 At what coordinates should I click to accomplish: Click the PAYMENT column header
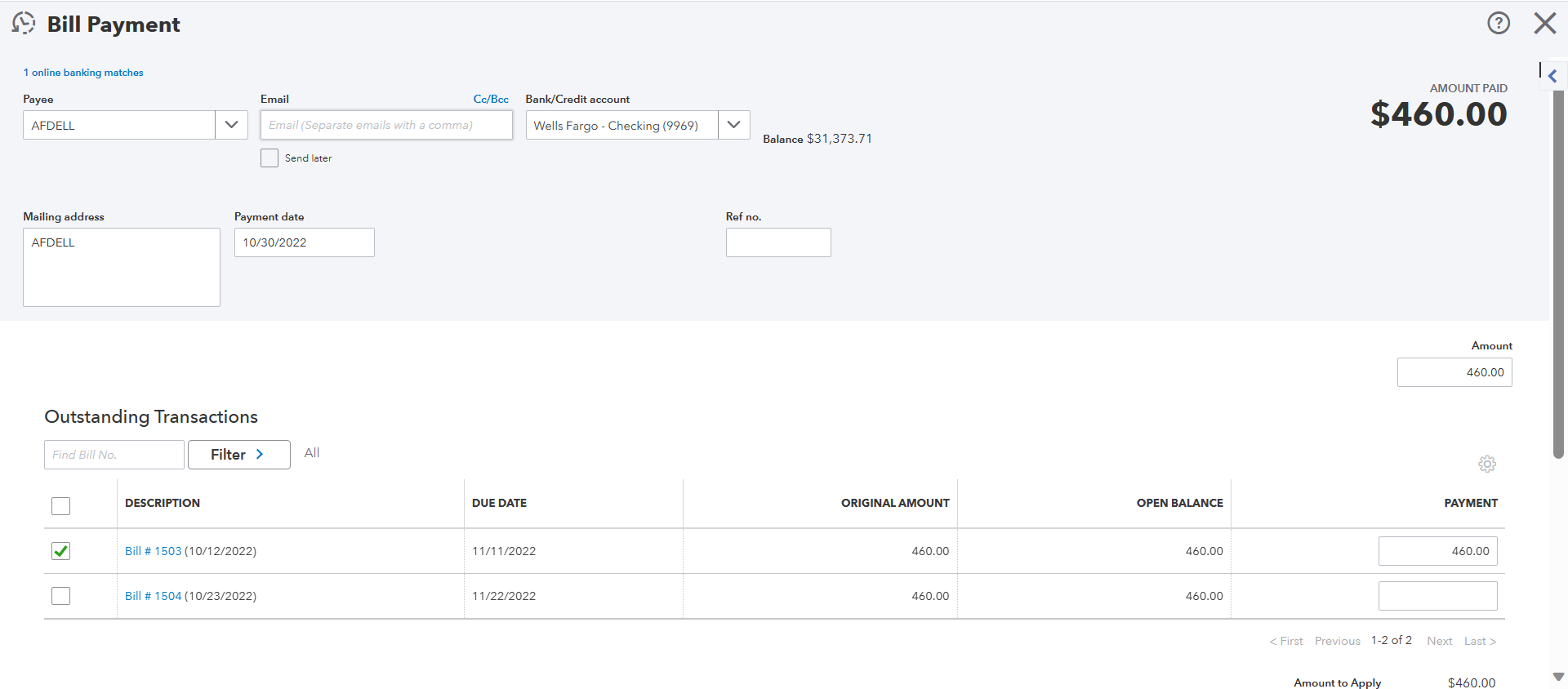(x=1471, y=503)
